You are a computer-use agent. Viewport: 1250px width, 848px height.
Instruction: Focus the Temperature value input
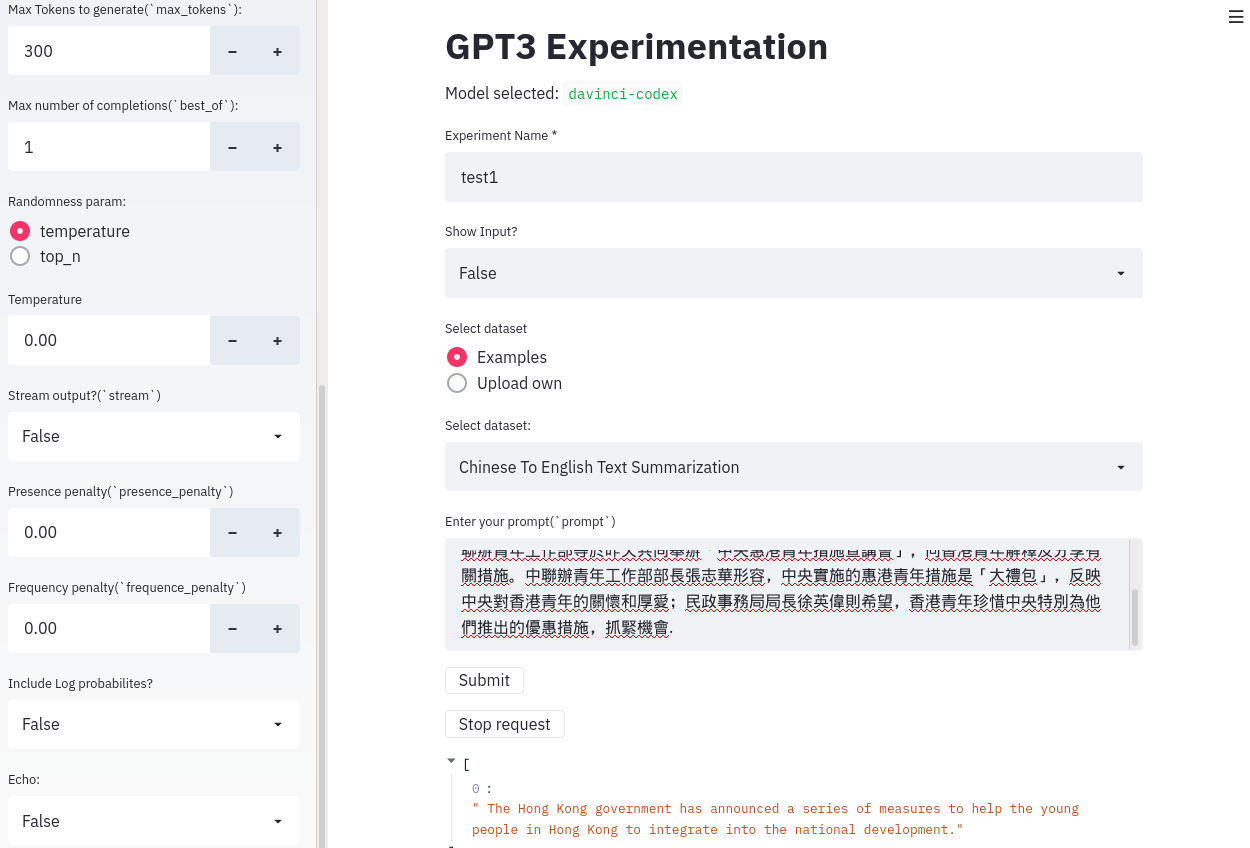109,340
